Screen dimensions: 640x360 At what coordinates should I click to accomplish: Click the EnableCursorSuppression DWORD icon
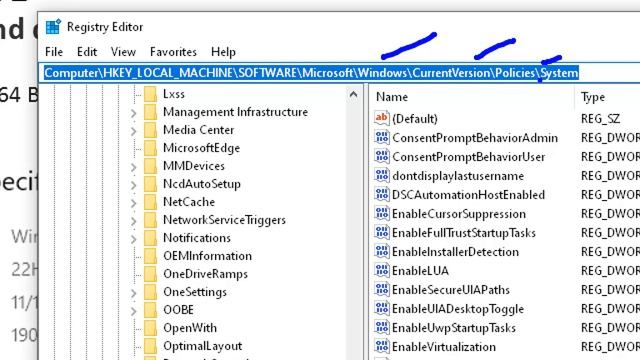click(x=382, y=213)
